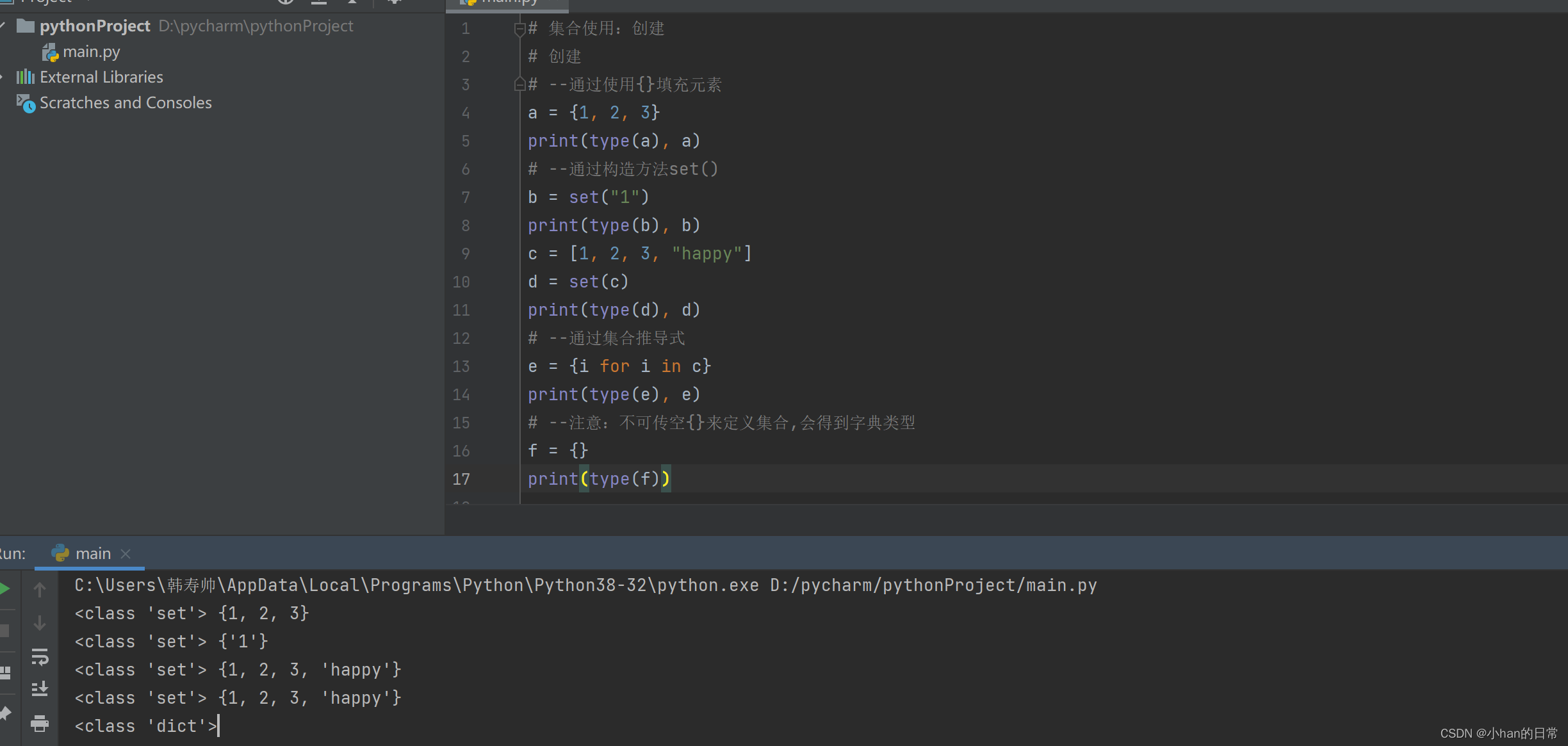Image resolution: width=1568 pixels, height=746 pixels.
Task: Expand the External Libraries tree node
Action: [x=3, y=77]
